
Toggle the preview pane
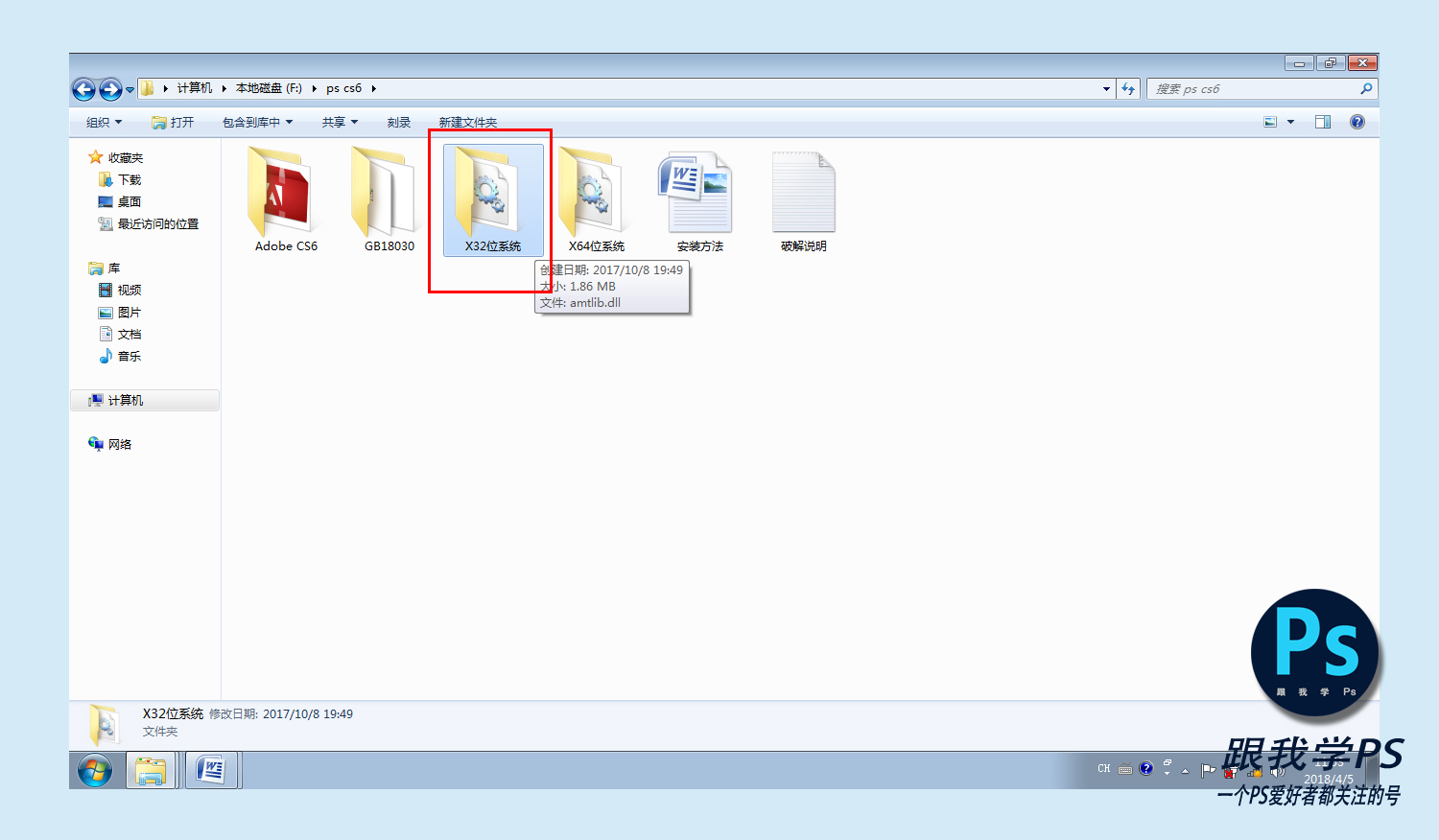coord(1323,122)
